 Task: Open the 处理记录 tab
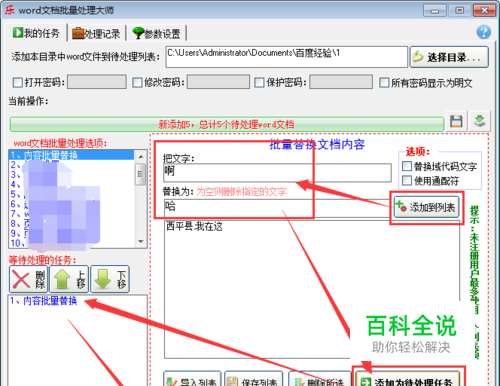tap(96, 33)
